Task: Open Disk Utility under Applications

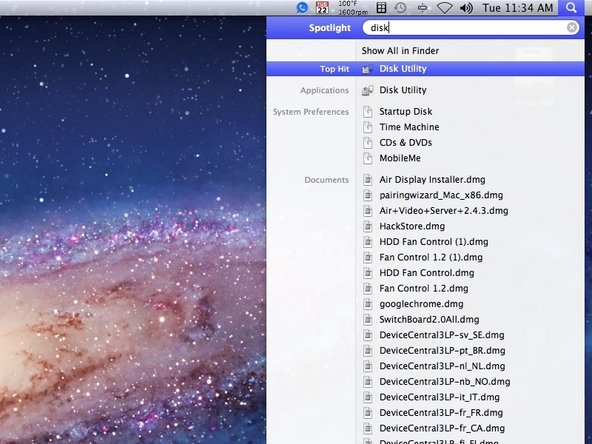Action: [403, 90]
